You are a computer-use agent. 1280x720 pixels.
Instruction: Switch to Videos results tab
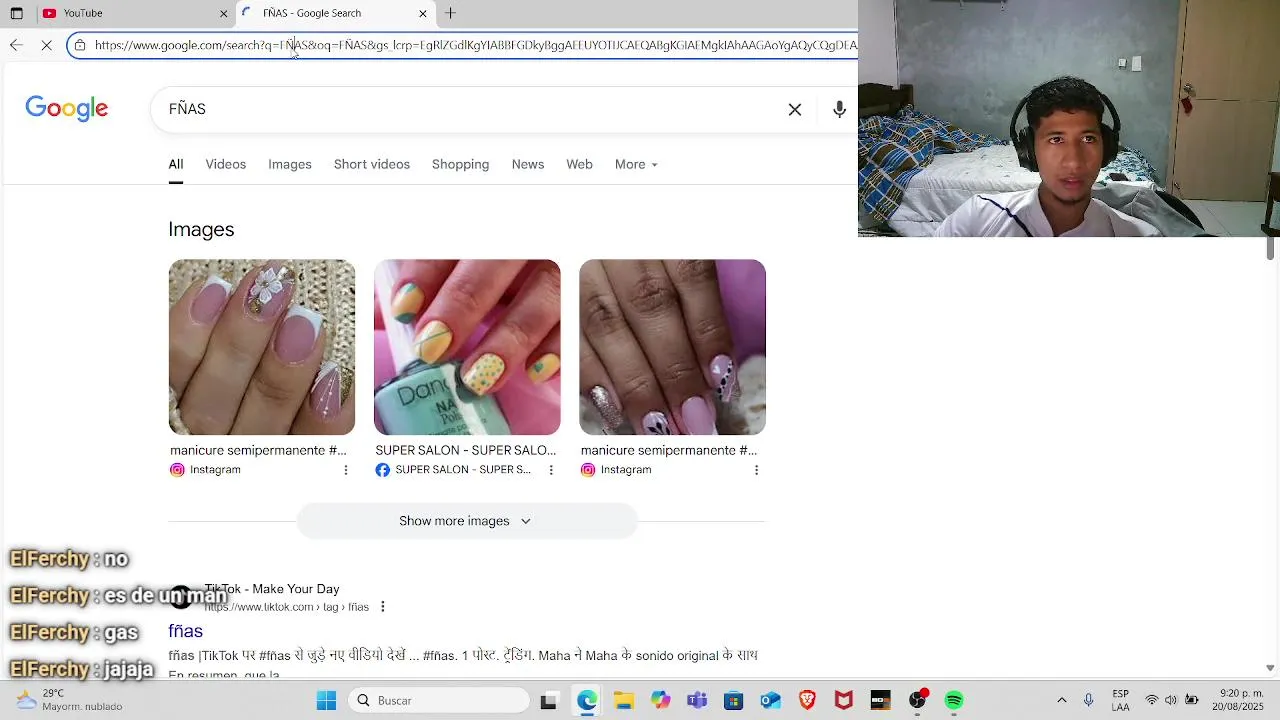click(x=226, y=164)
